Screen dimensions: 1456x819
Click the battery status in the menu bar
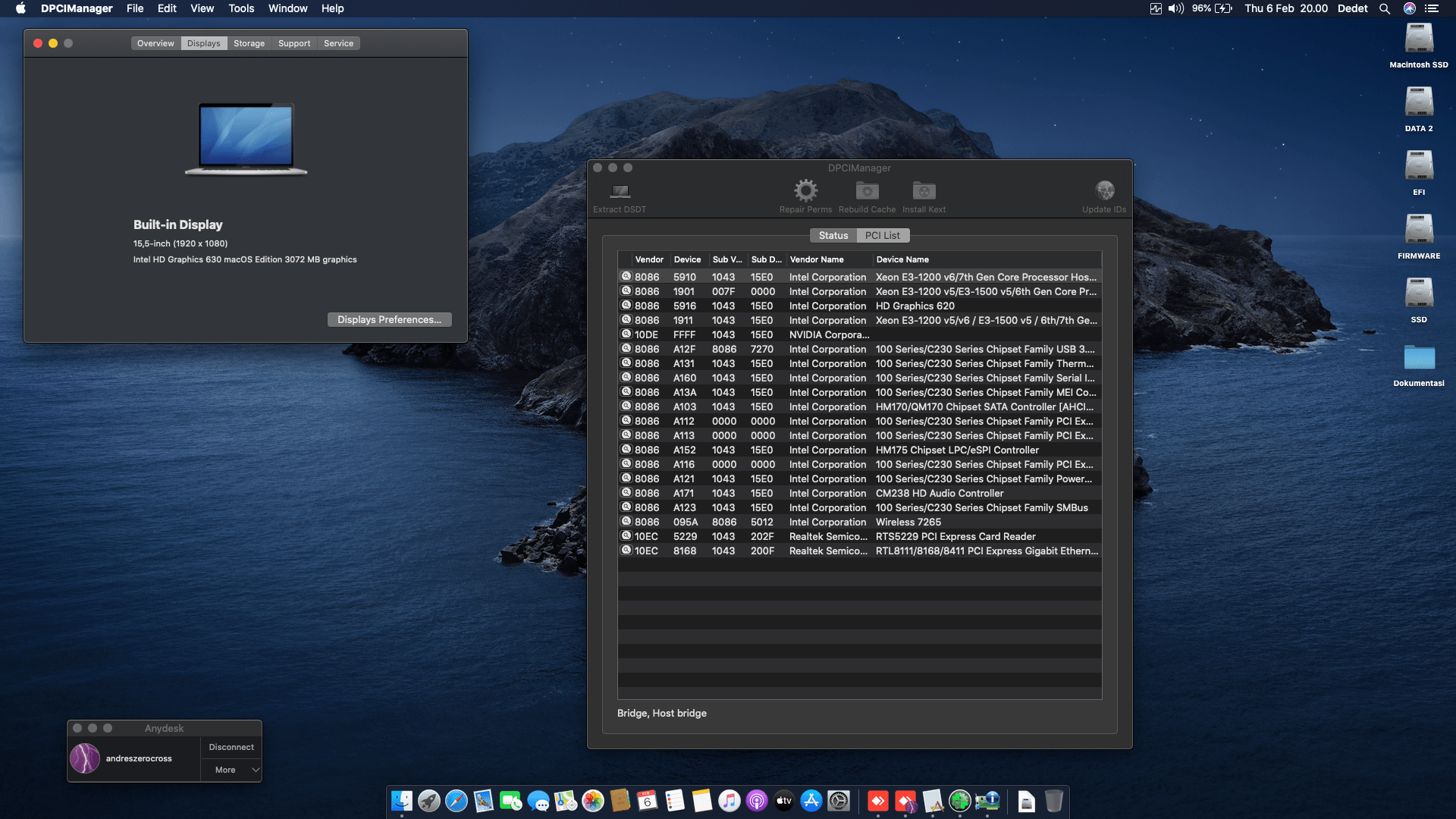point(1212,8)
